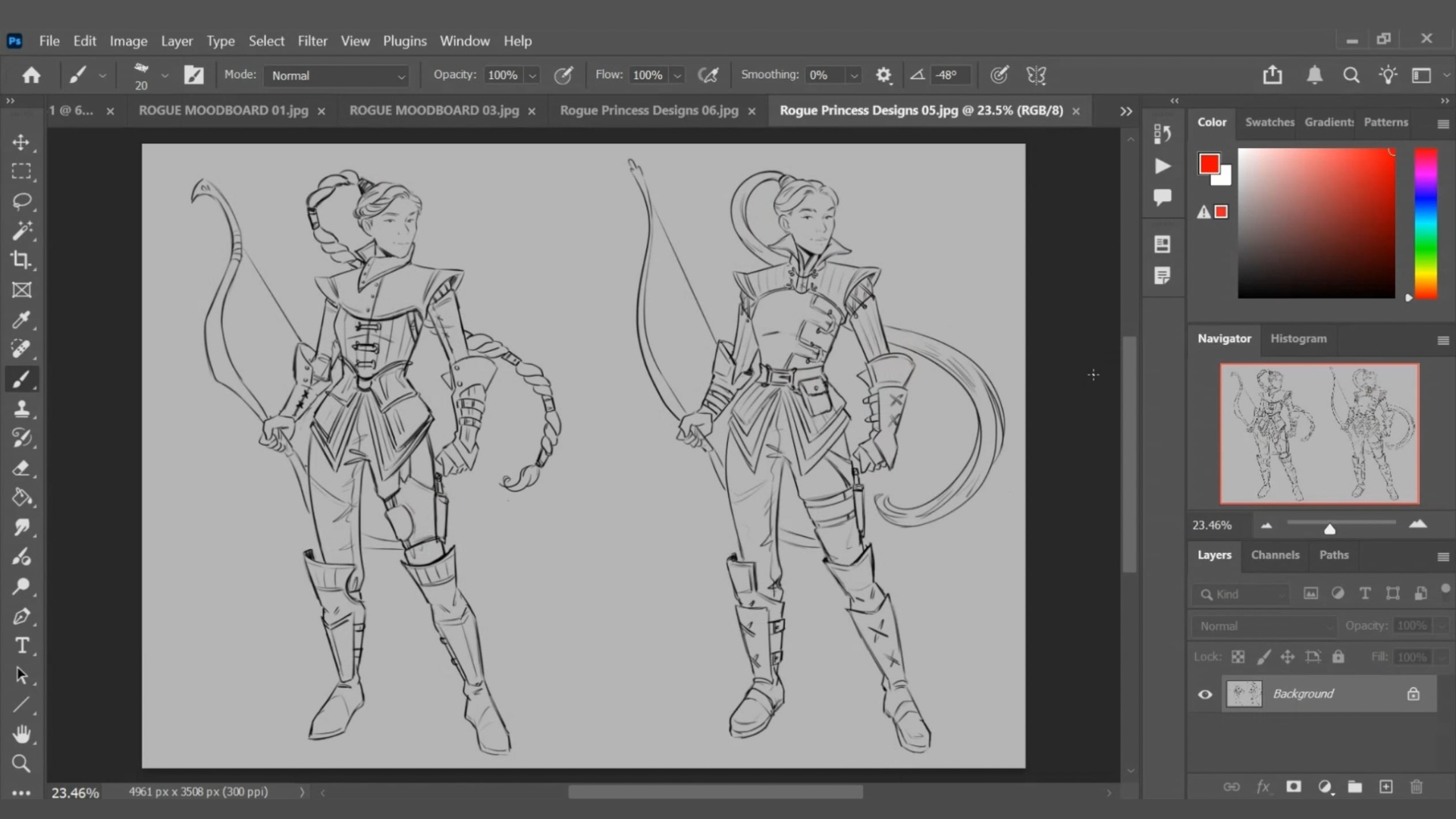
Task: Choose the Horizontal Type tool
Action: [21, 645]
